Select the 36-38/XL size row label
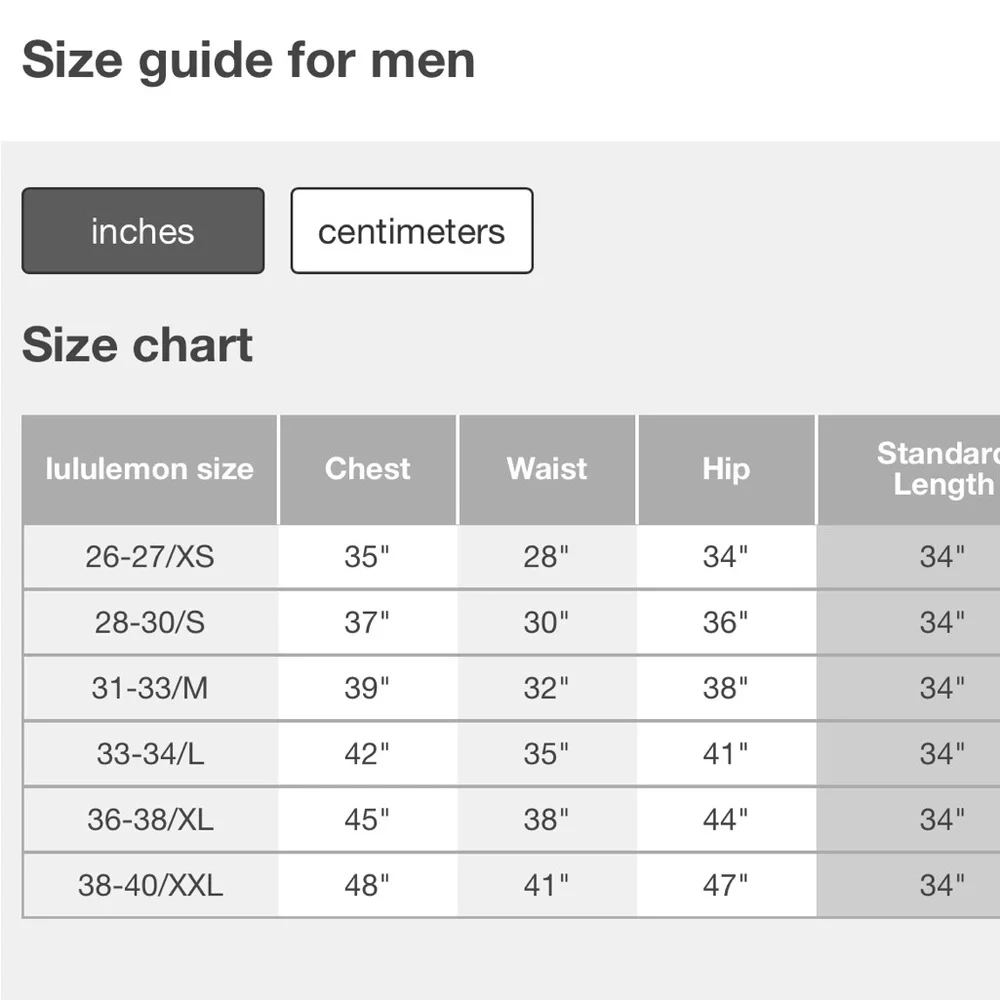 click(x=150, y=820)
